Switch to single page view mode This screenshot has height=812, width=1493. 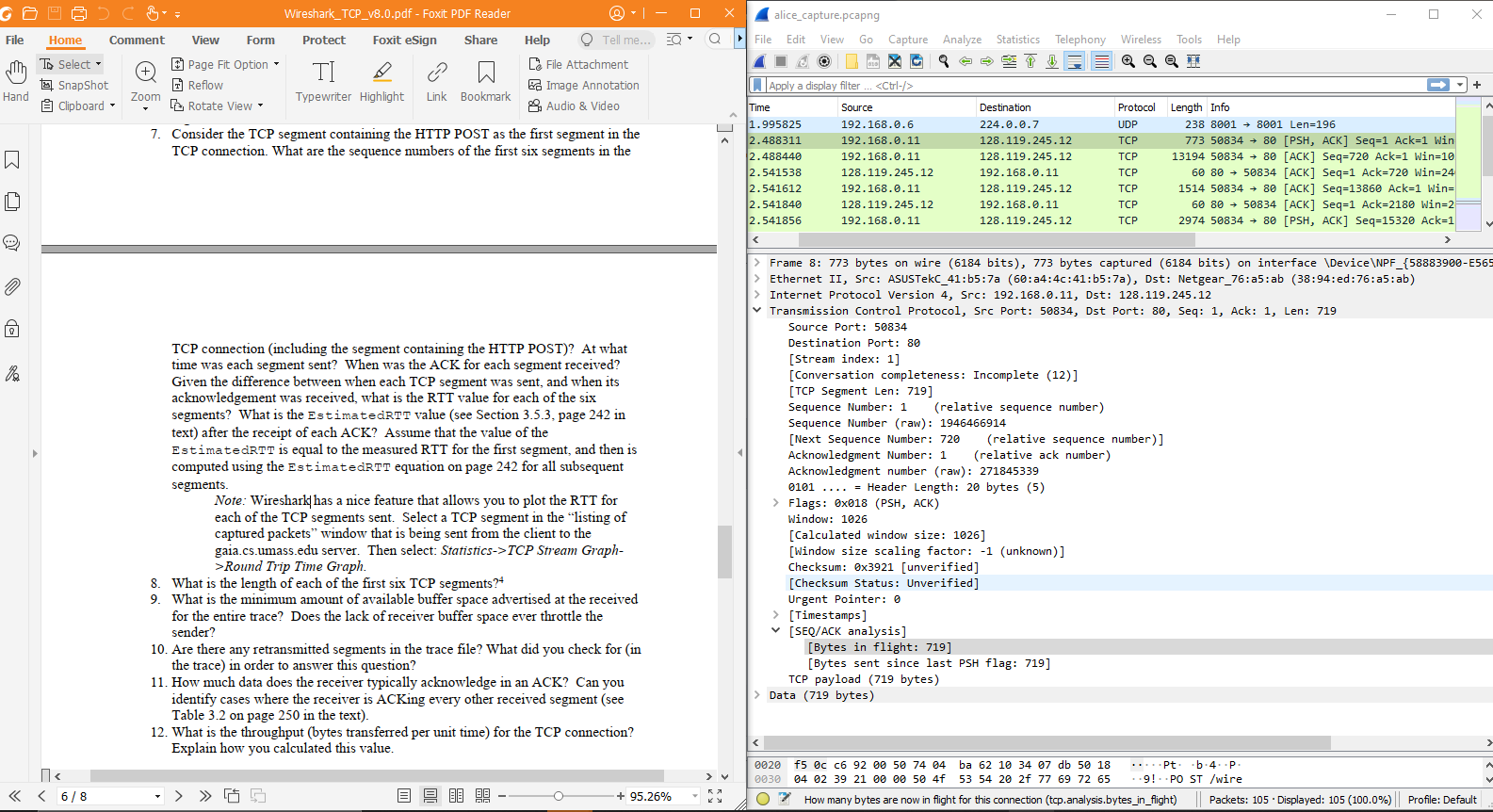click(404, 796)
